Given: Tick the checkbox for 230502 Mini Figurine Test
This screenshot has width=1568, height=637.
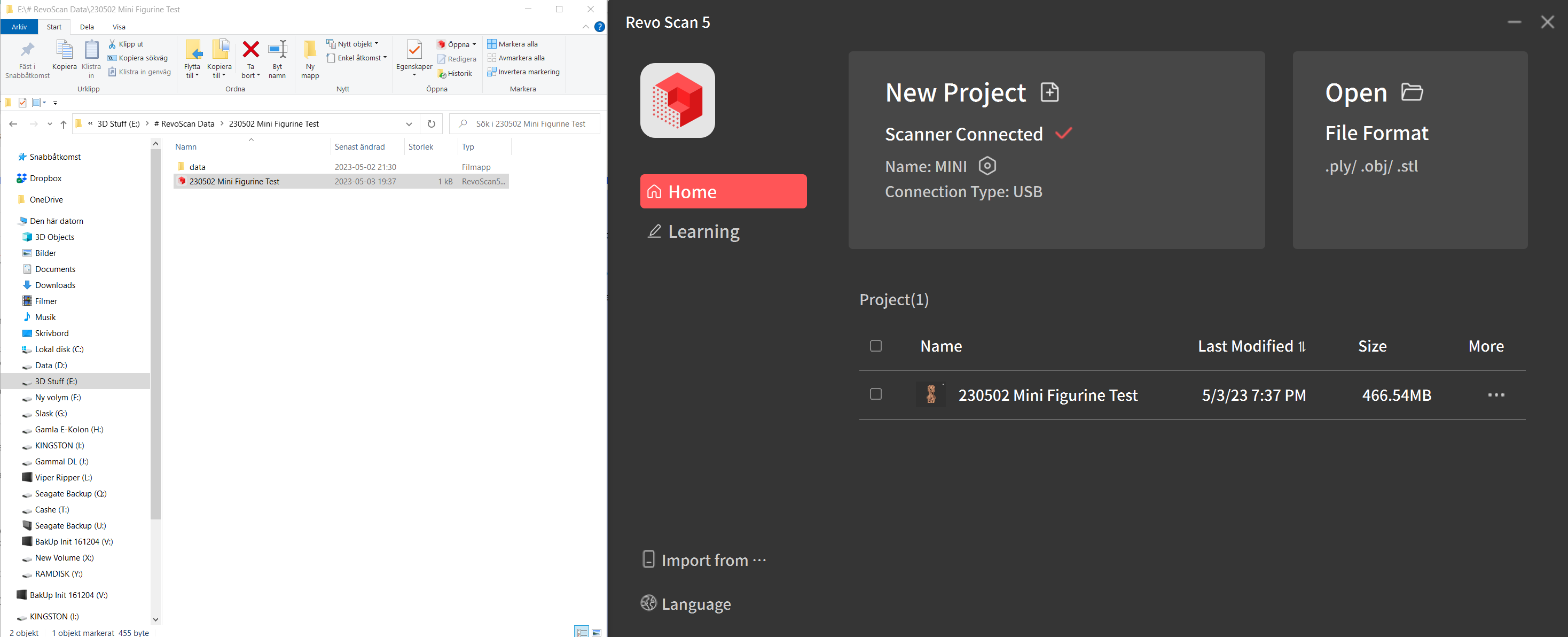Looking at the screenshot, I should pos(876,394).
